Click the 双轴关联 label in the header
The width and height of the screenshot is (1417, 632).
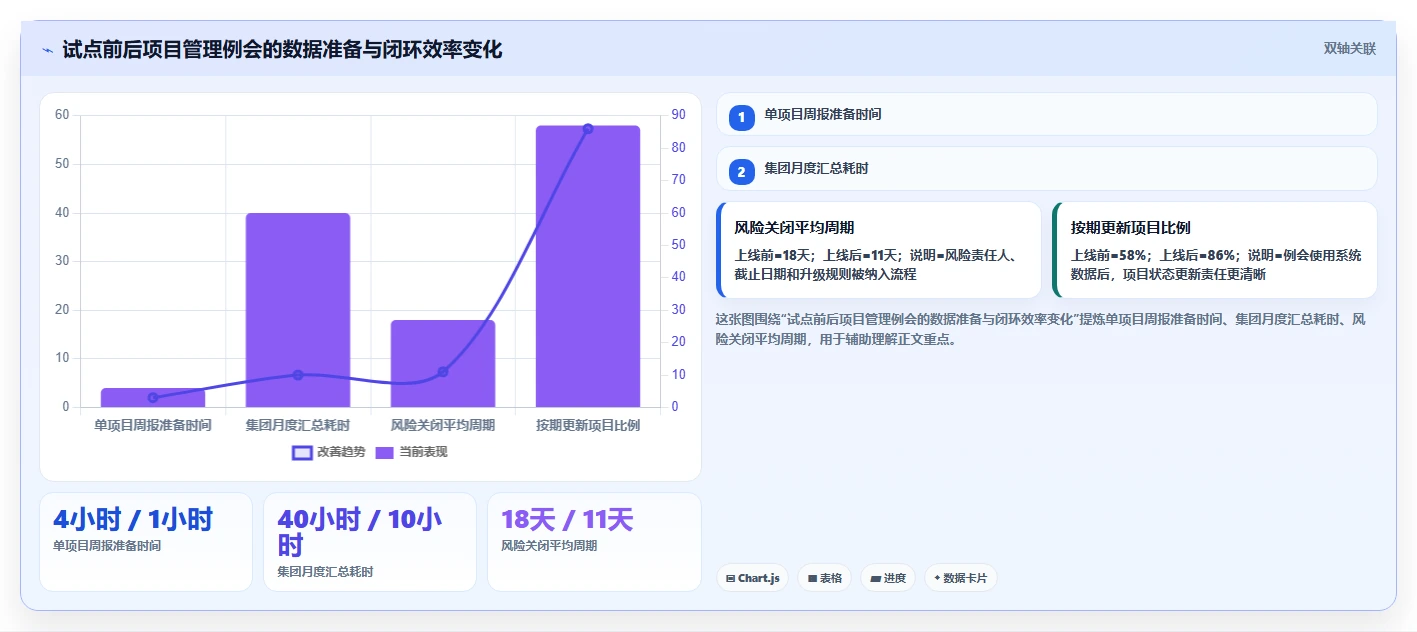1350,49
